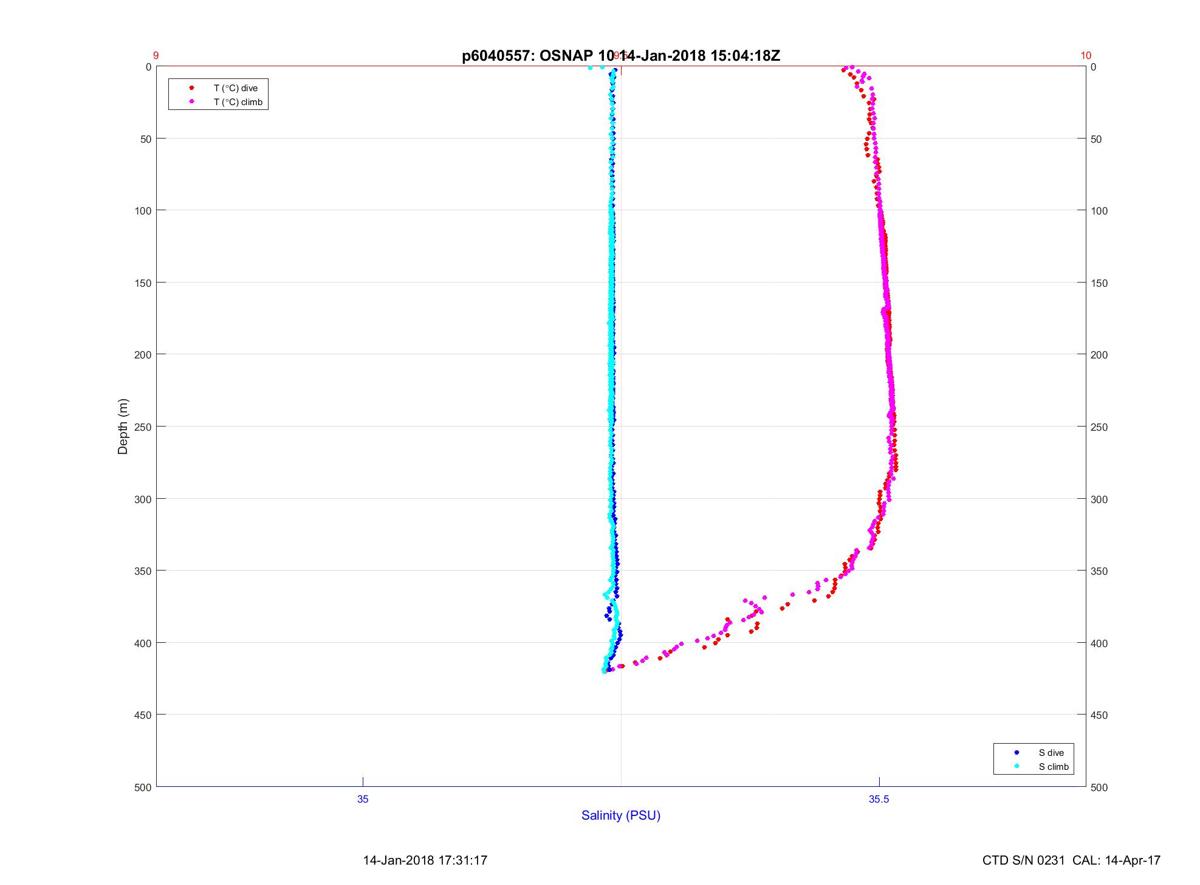Click the blue '35' salinity tick label
The height and width of the screenshot is (885, 1200).
363,799
